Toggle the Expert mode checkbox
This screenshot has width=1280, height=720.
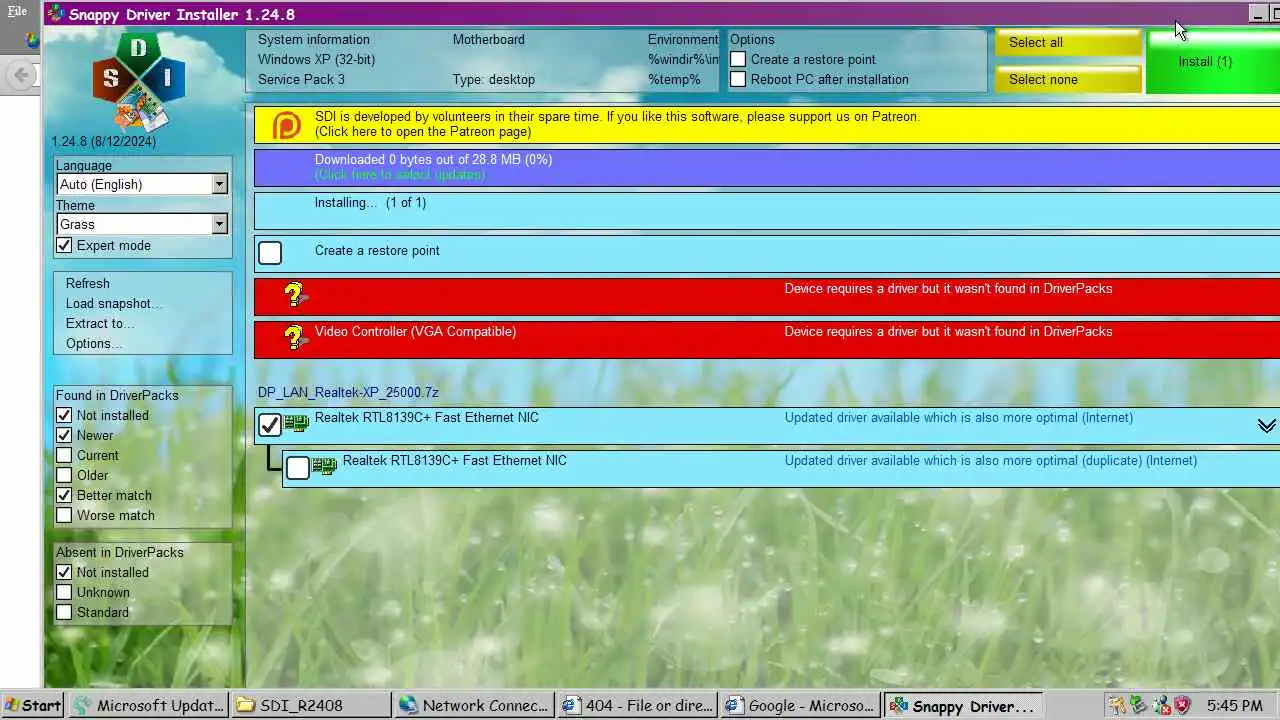click(64, 245)
